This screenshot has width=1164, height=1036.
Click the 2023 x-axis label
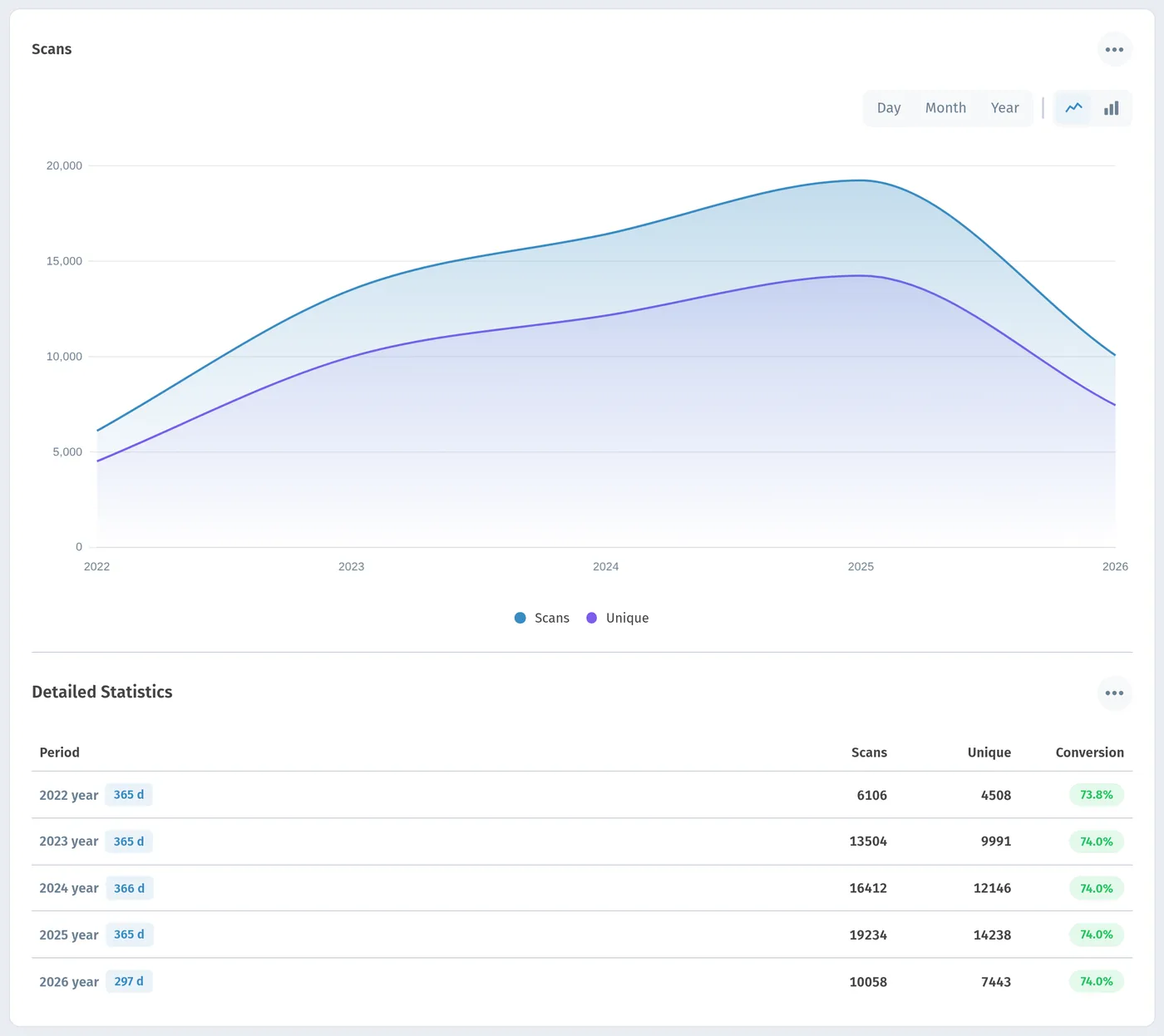click(x=351, y=566)
